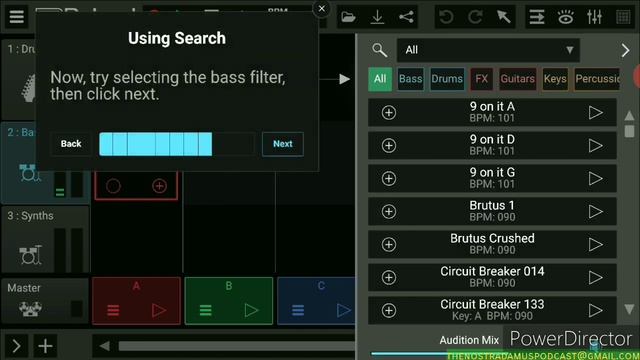
Task: Select the Guitars filter tag
Action: pyautogui.click(x=518, y=79)
